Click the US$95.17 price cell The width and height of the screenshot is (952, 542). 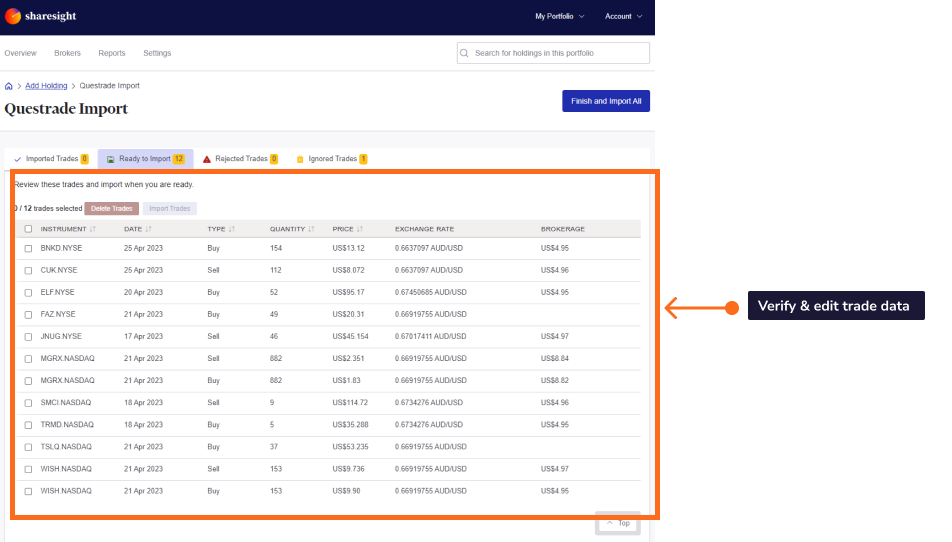[x=348, y=293]
